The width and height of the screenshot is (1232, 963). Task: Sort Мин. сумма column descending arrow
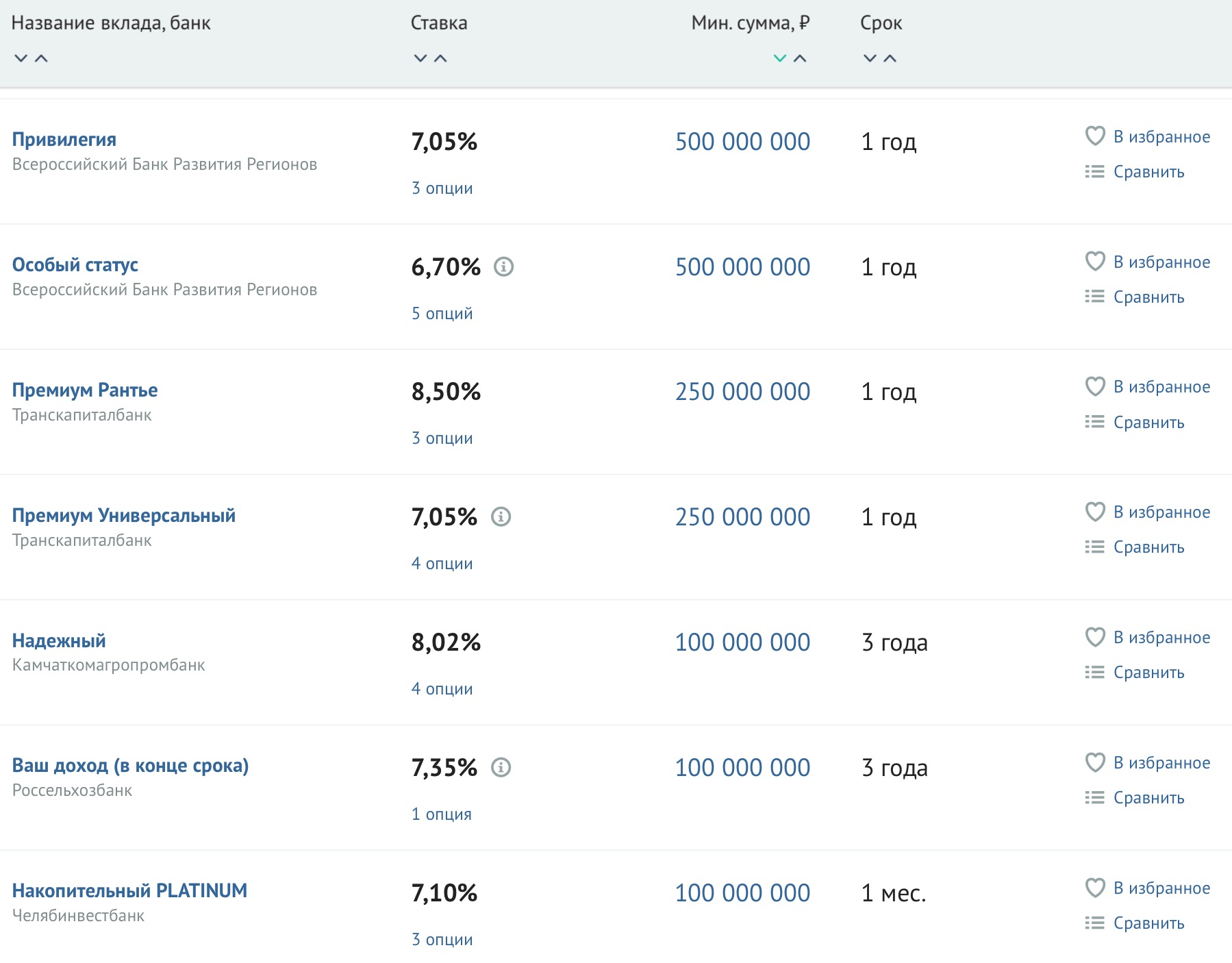point(779,58)
